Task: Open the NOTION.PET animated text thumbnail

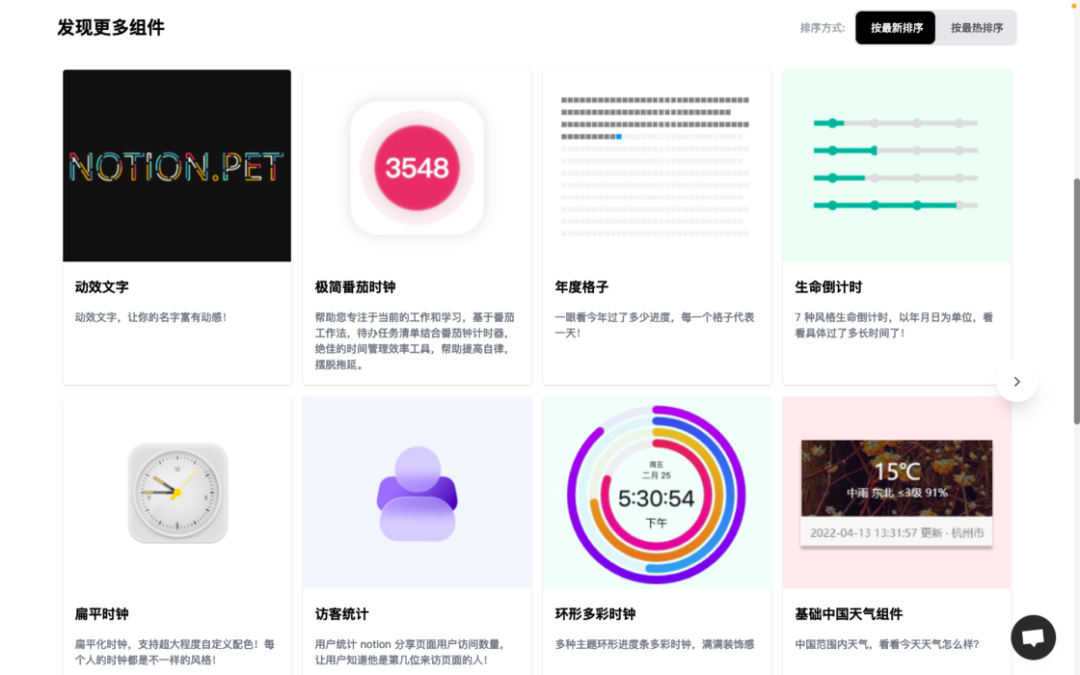Action: click(177, 165)
